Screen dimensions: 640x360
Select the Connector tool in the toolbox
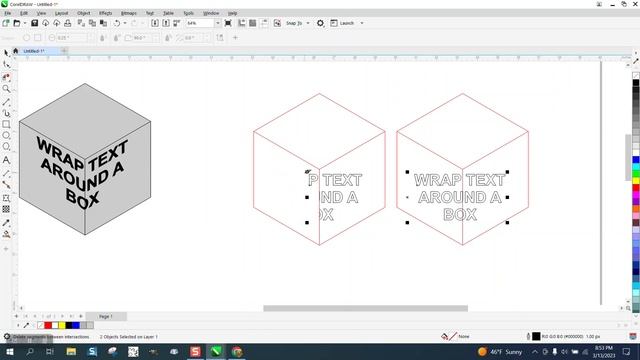point(6,185)
